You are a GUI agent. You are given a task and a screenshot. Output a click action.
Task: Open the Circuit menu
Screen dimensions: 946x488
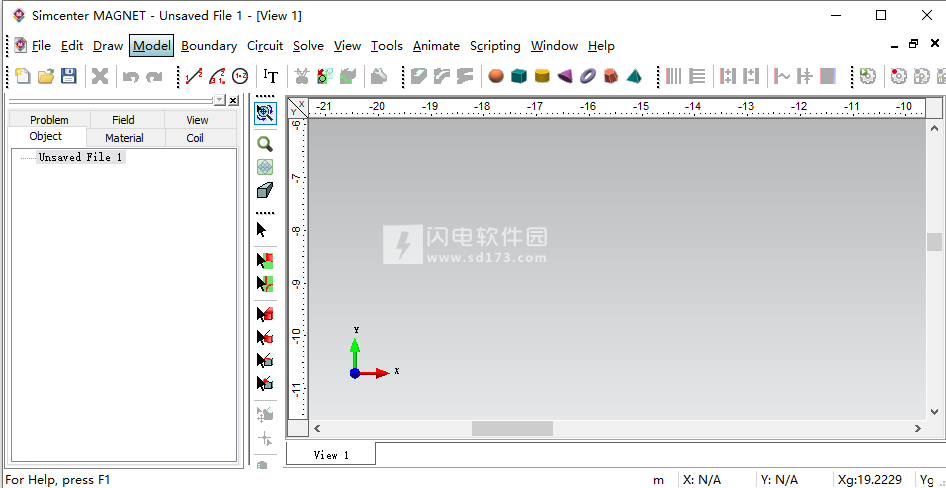point(265,46)
